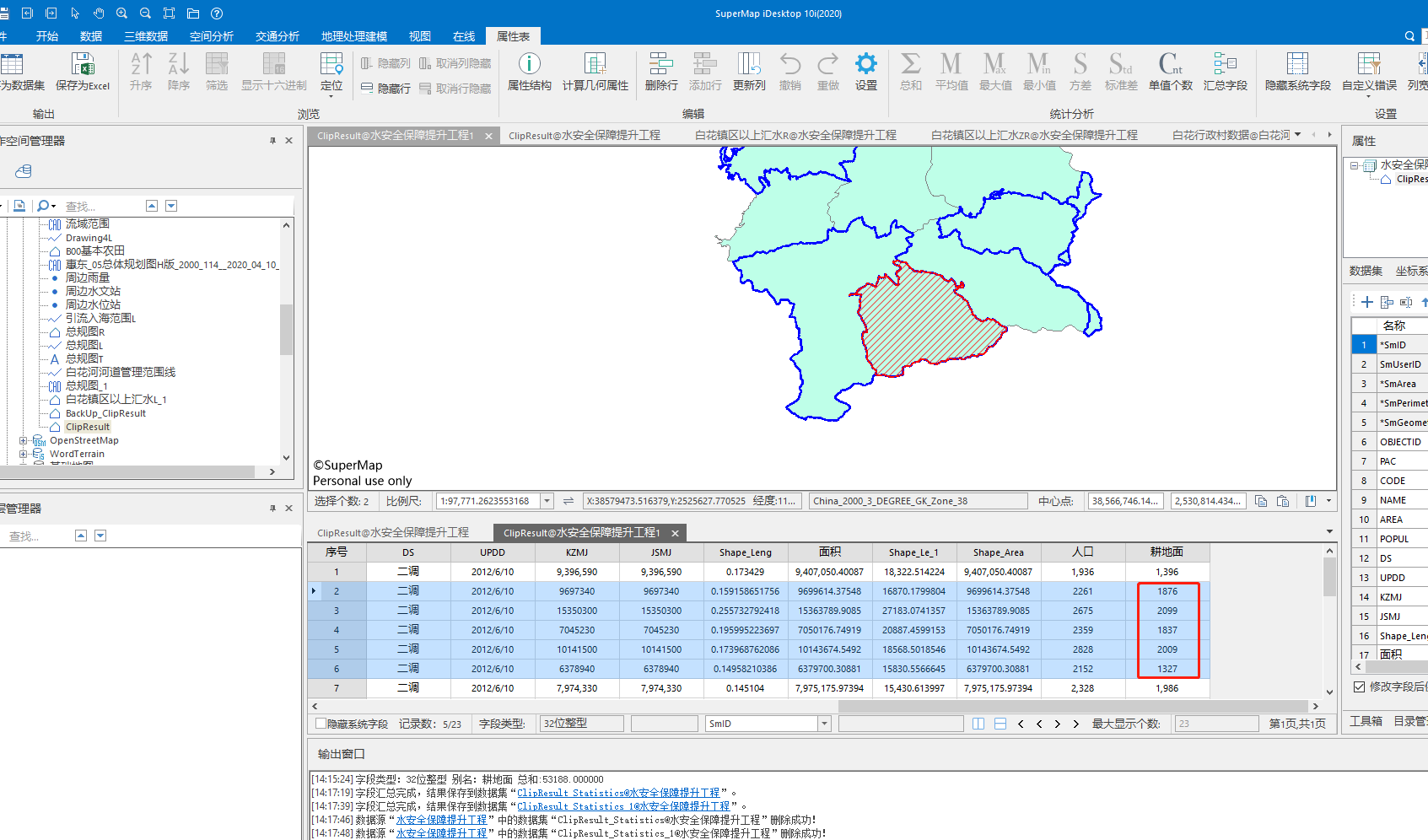Open the map scale dropdown
This screenshot has height=840, width=1428.
tap(547, 501)
